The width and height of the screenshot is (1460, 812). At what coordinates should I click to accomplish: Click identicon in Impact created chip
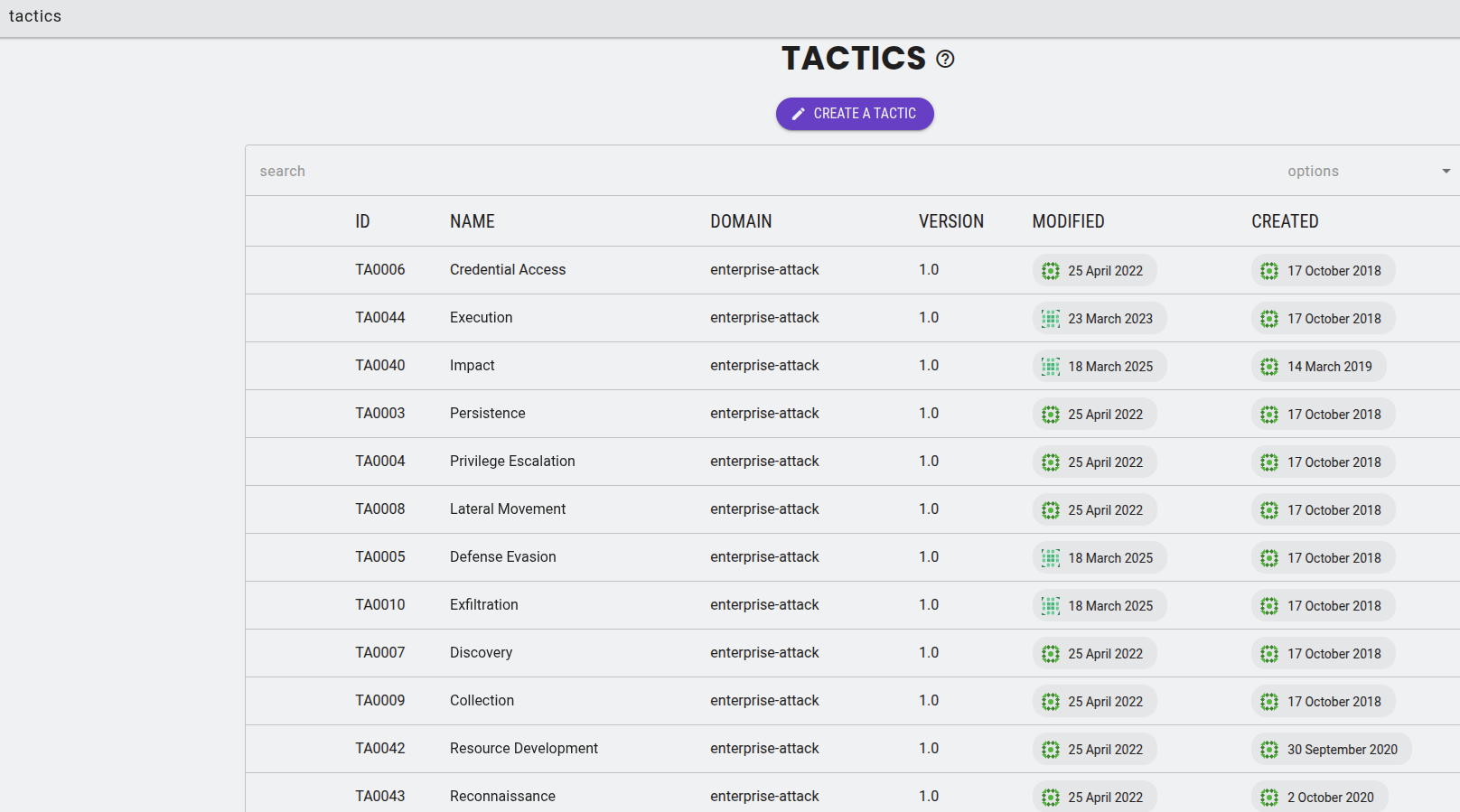(x=1269, y=367)
